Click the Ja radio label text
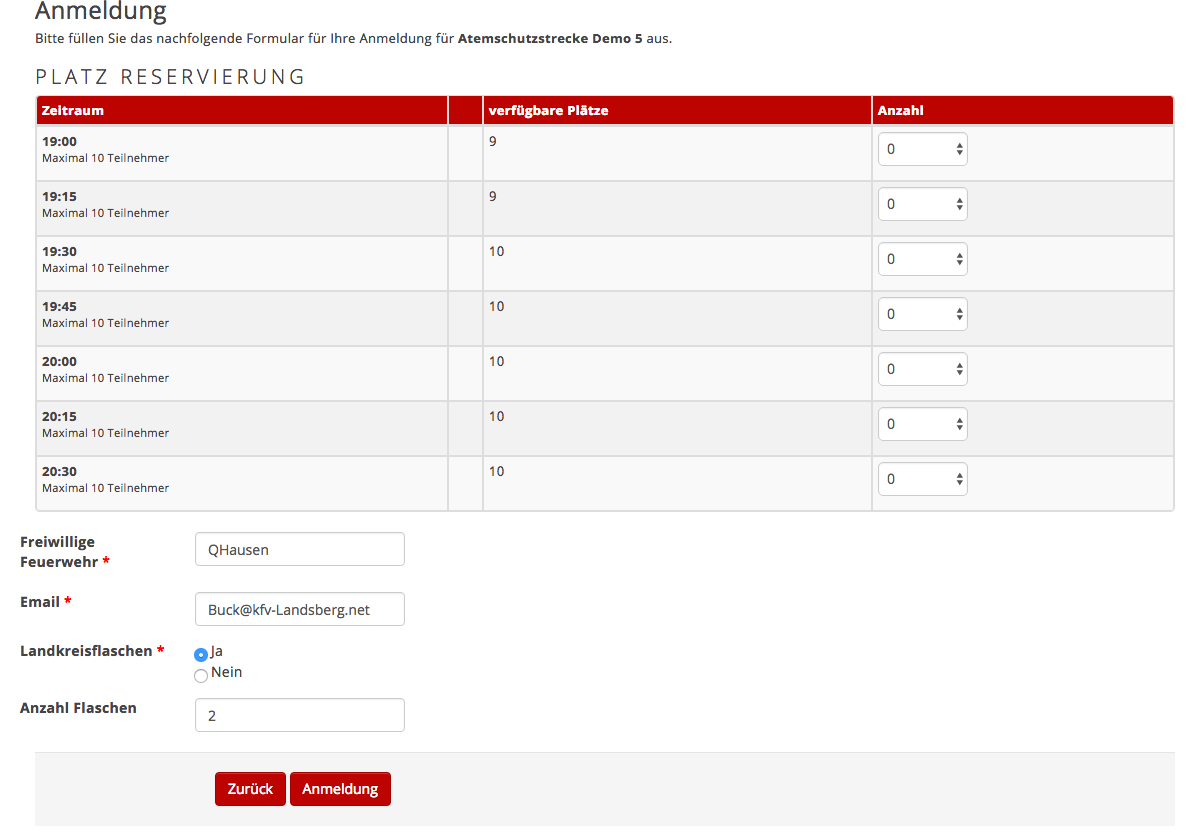 pos(217,651)
